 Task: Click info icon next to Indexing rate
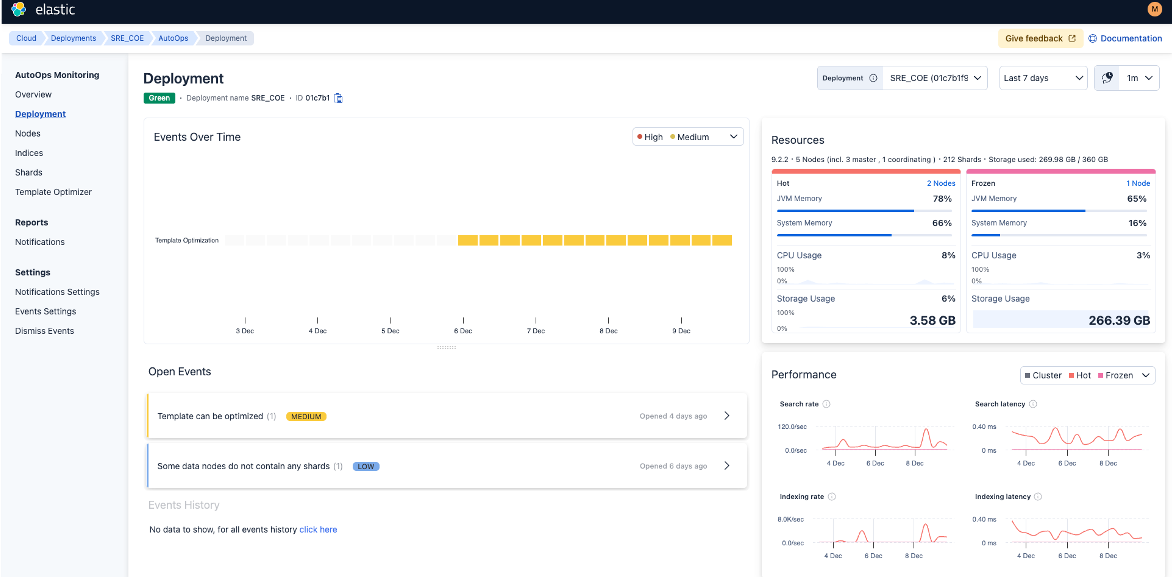click(832, 496)
